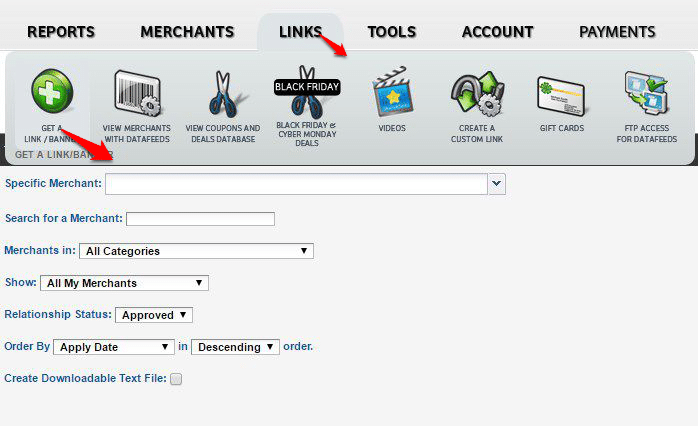Click the Create a Custom Link label

(477, 134)
